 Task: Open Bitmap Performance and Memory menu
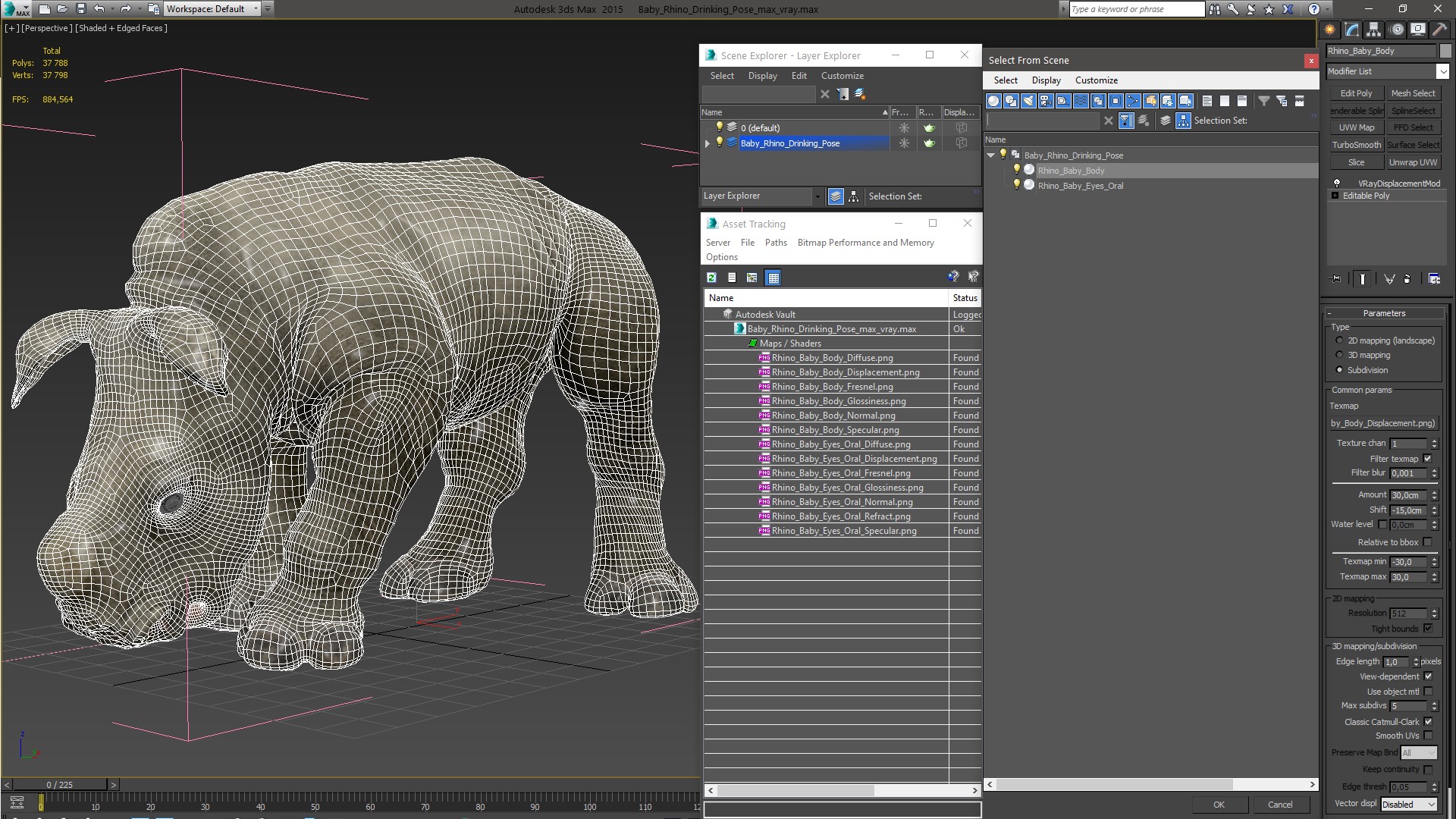[x=865, y=243]
